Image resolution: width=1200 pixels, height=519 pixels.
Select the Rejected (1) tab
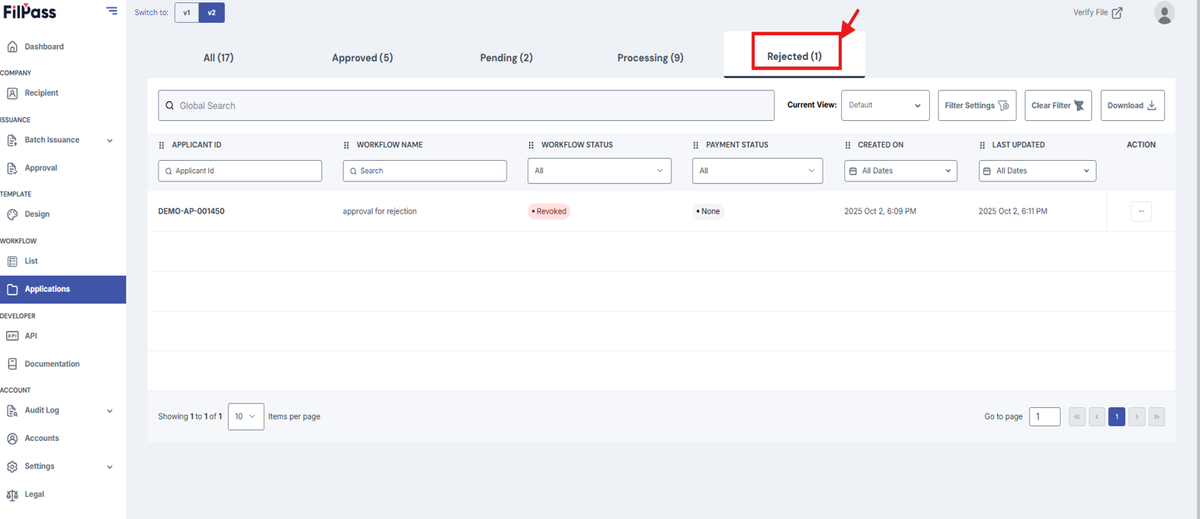point(794,56)
